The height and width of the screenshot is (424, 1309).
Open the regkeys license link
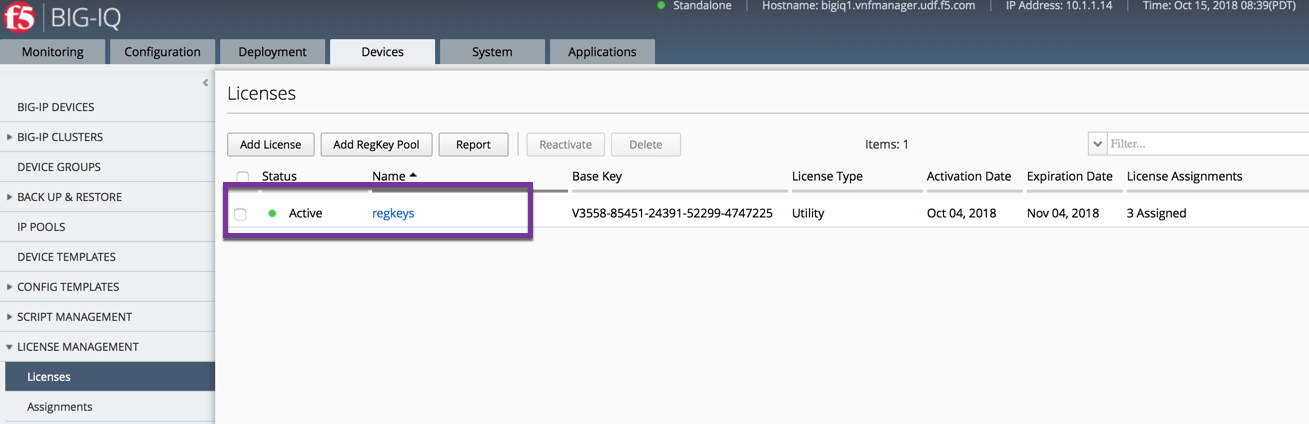[x=393, y=213]
